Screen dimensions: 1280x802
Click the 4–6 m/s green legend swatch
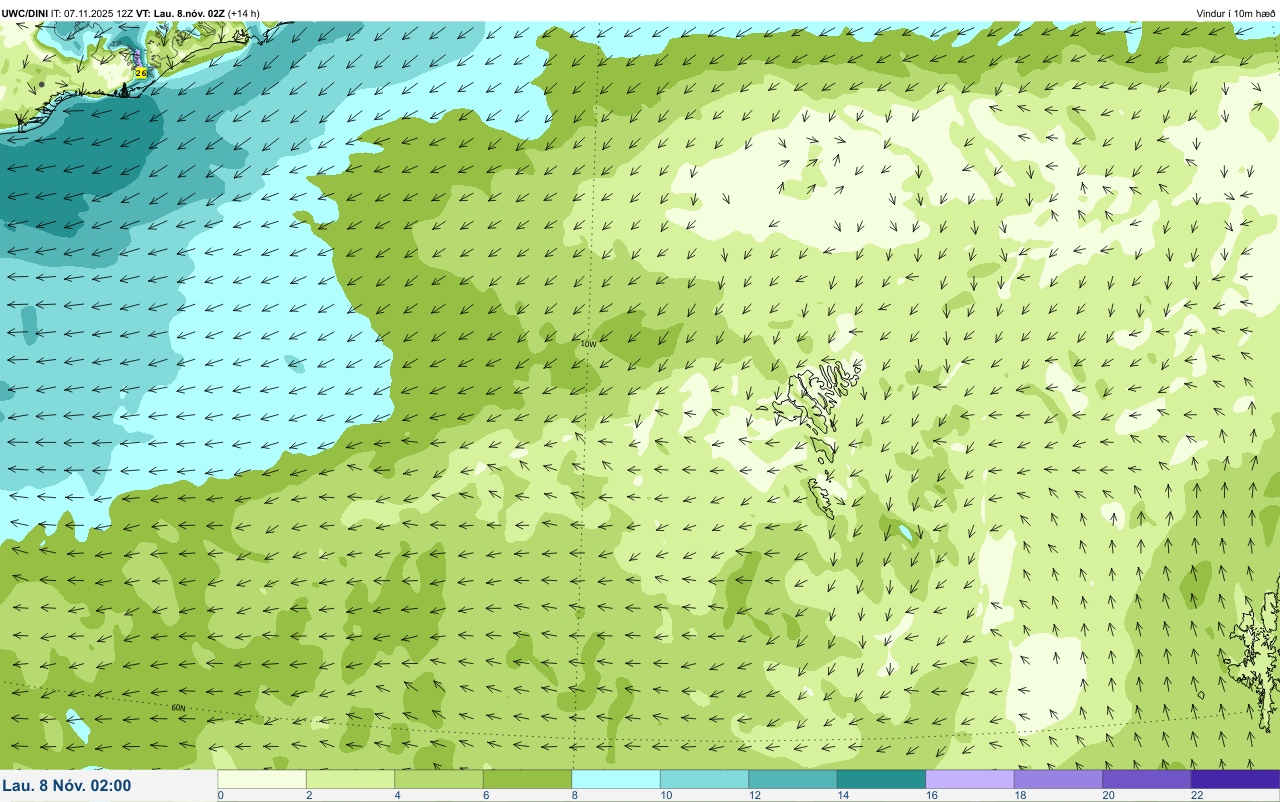[x=439, y=779]
